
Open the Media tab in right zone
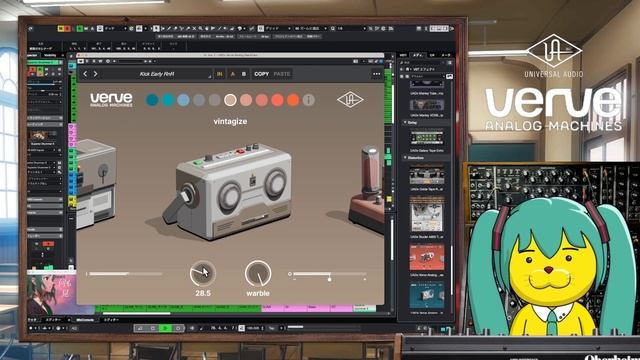coord(418,55)
